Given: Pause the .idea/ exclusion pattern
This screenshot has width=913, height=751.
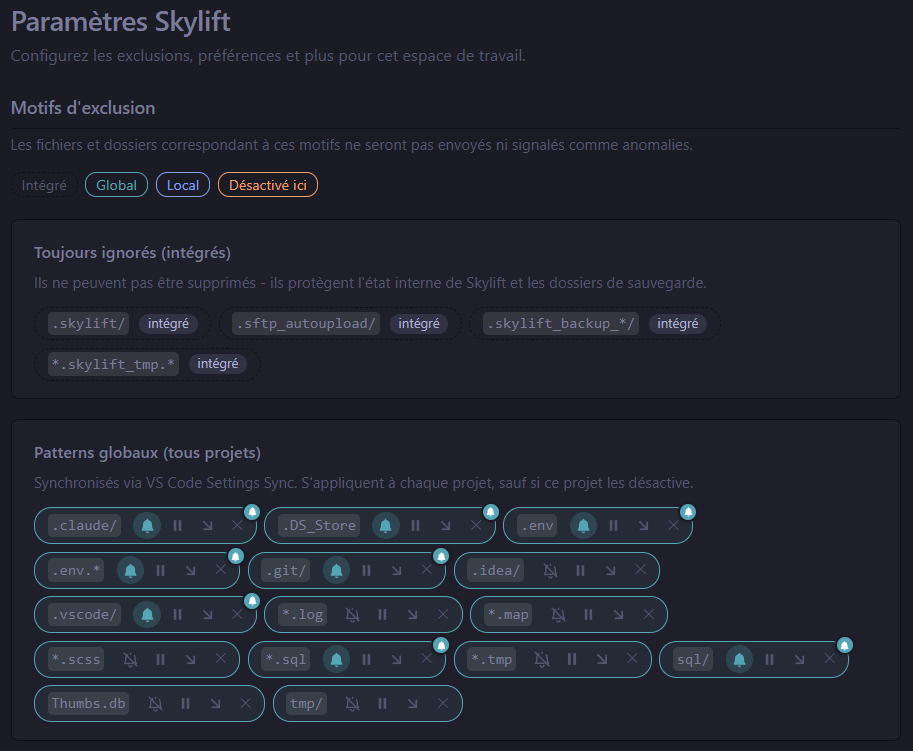Looking at the screenshot, I should [x=580, y=571].
